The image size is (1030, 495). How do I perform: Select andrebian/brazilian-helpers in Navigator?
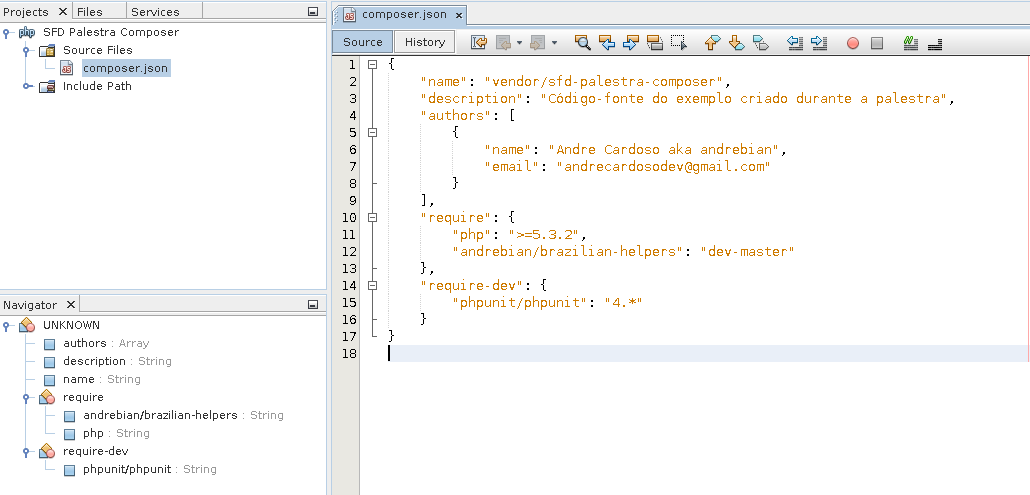coord(183,416)
